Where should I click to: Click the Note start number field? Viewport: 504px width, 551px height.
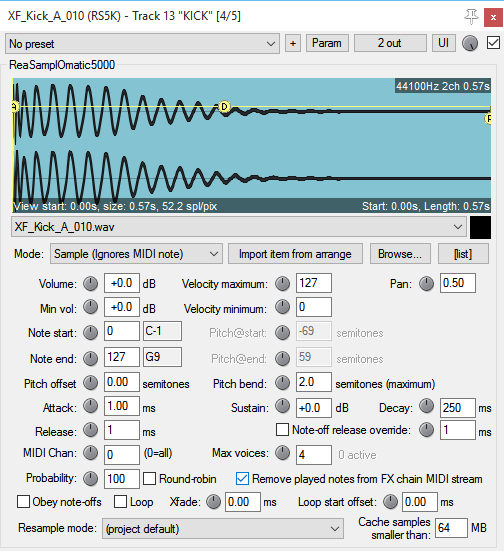(122, 331)
